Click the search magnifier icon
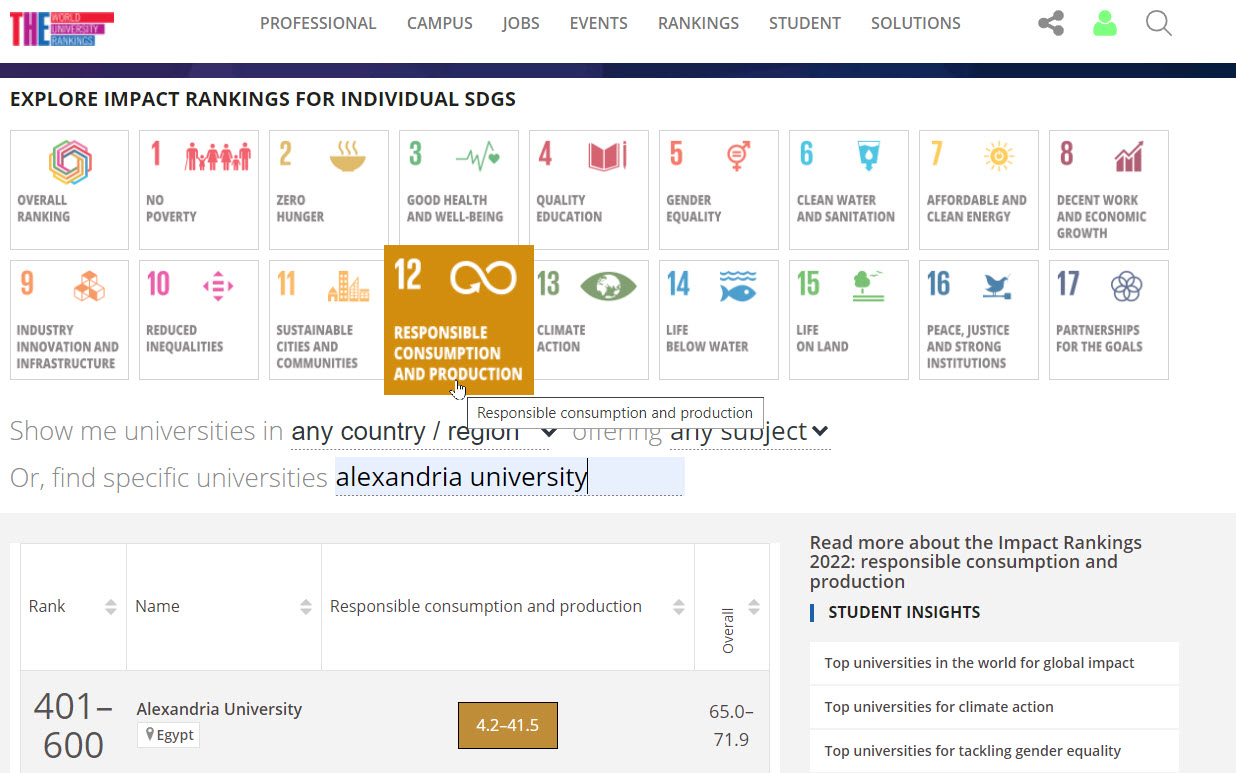Image resolution: width=1236 pixels, height=773 pixels. click(x=1158, y=23)
